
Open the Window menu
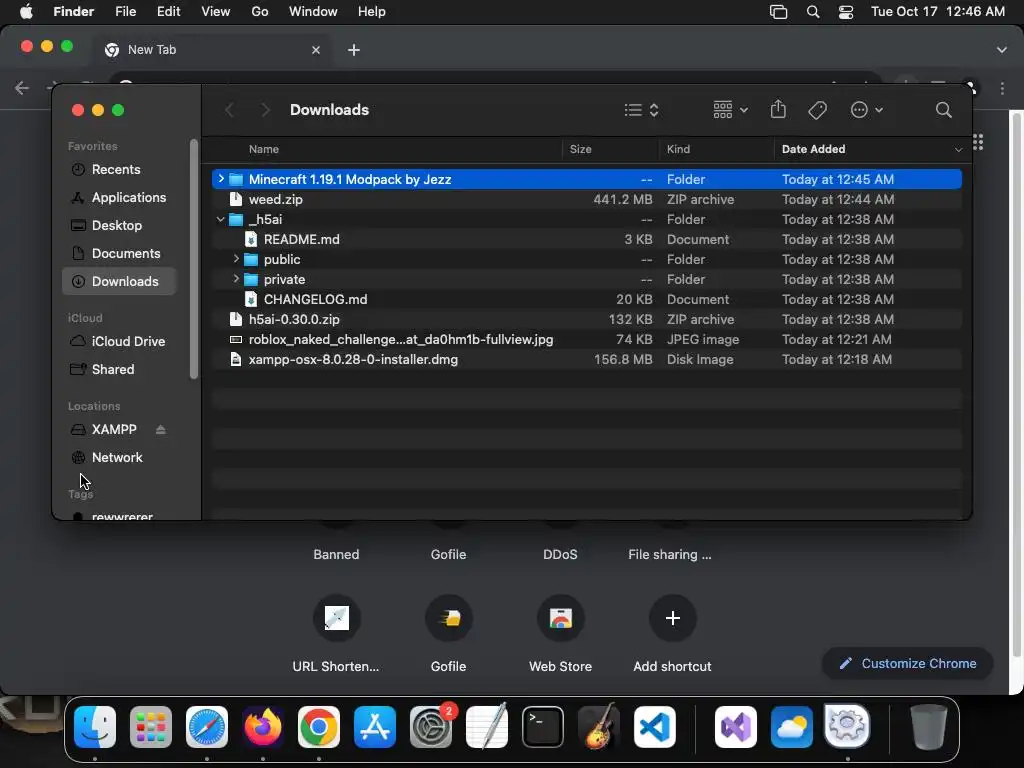coord(313,12)
